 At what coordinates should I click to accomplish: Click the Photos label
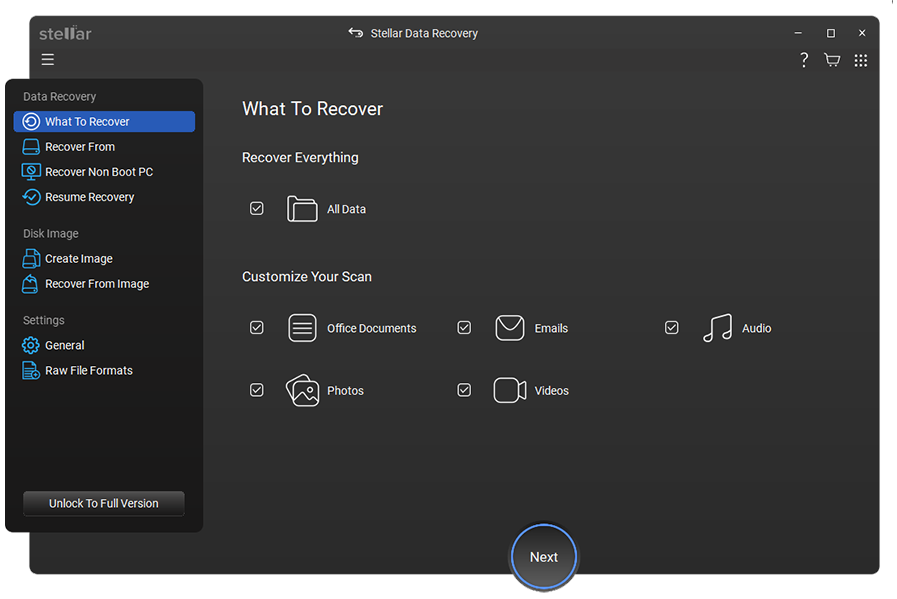[345, 391]
